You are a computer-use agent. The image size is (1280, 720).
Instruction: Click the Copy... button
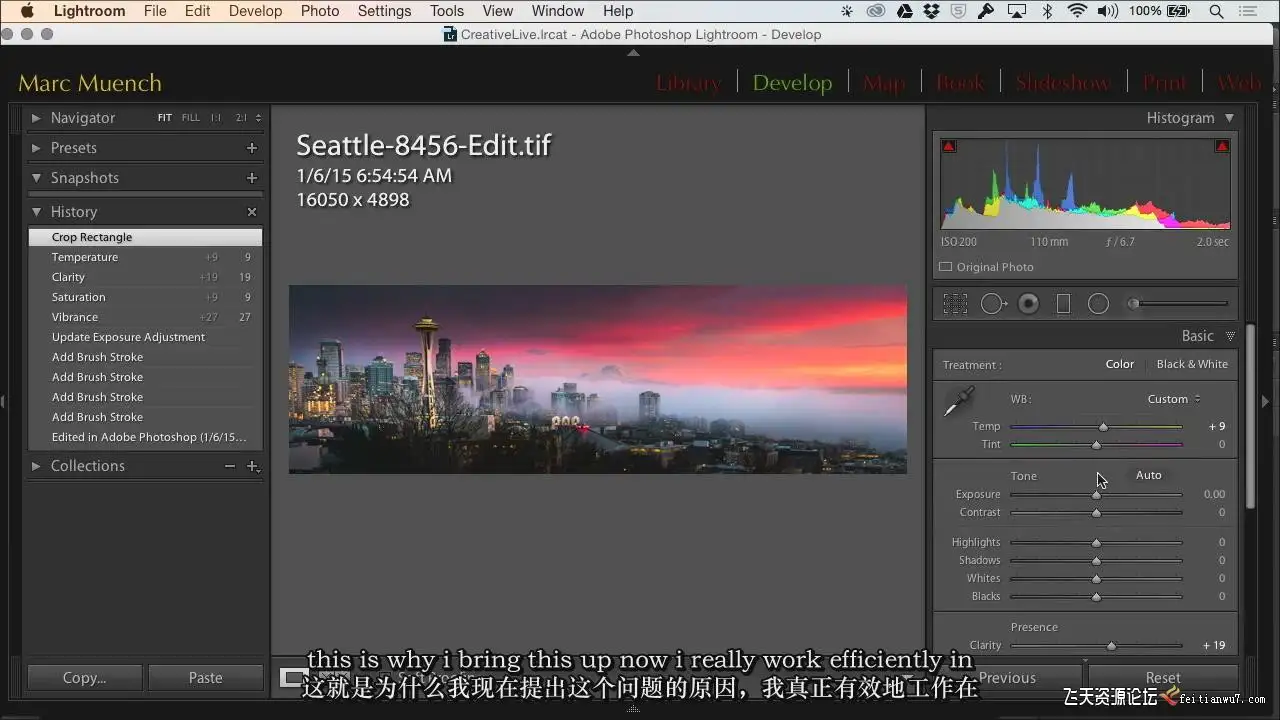click(x=85, y=678)
